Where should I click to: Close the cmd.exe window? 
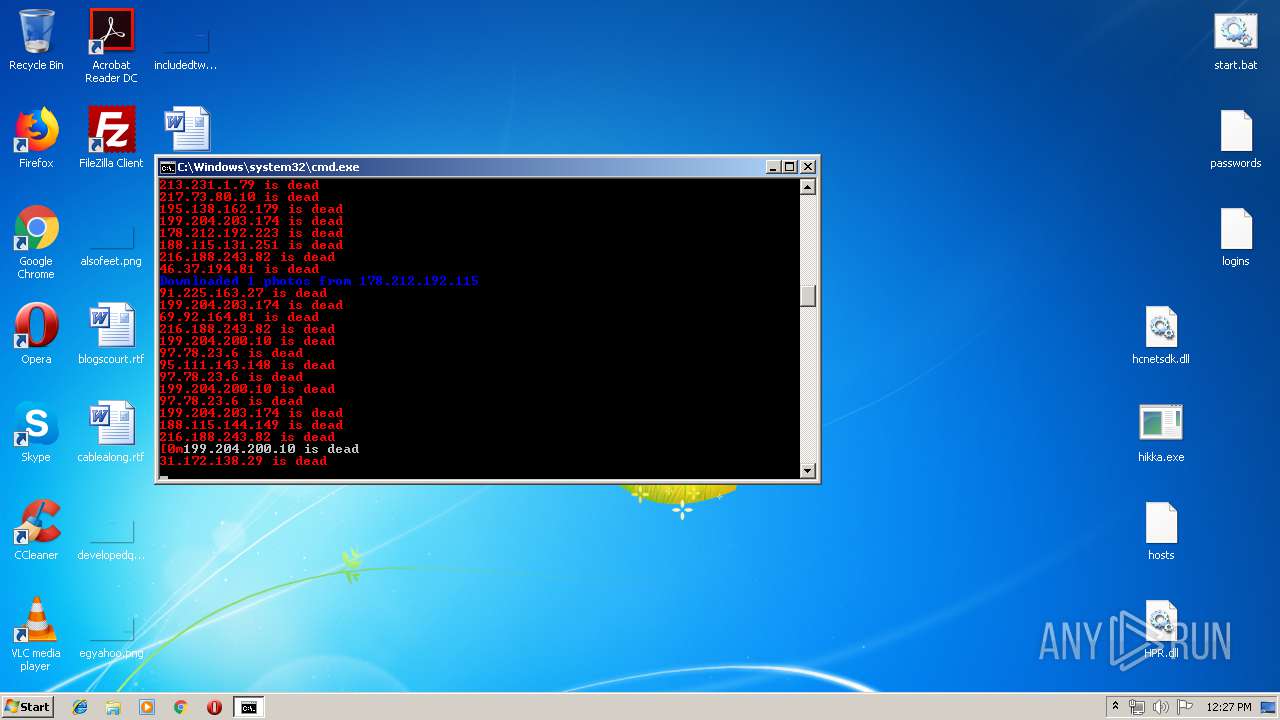tap(807, 167)
